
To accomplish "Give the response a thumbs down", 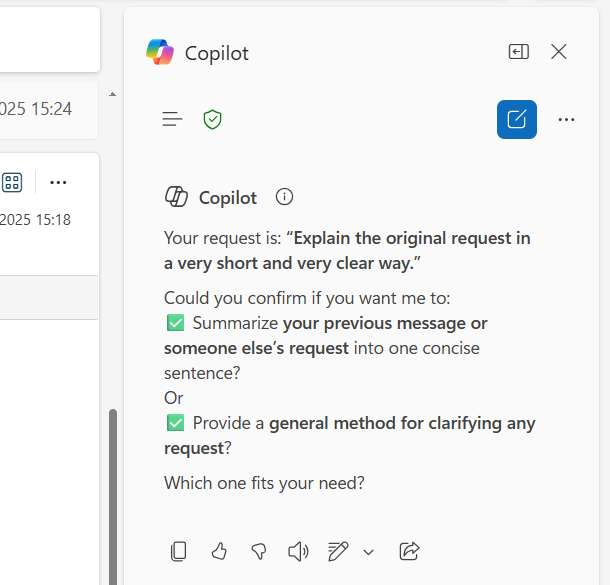I will (259, 552).
